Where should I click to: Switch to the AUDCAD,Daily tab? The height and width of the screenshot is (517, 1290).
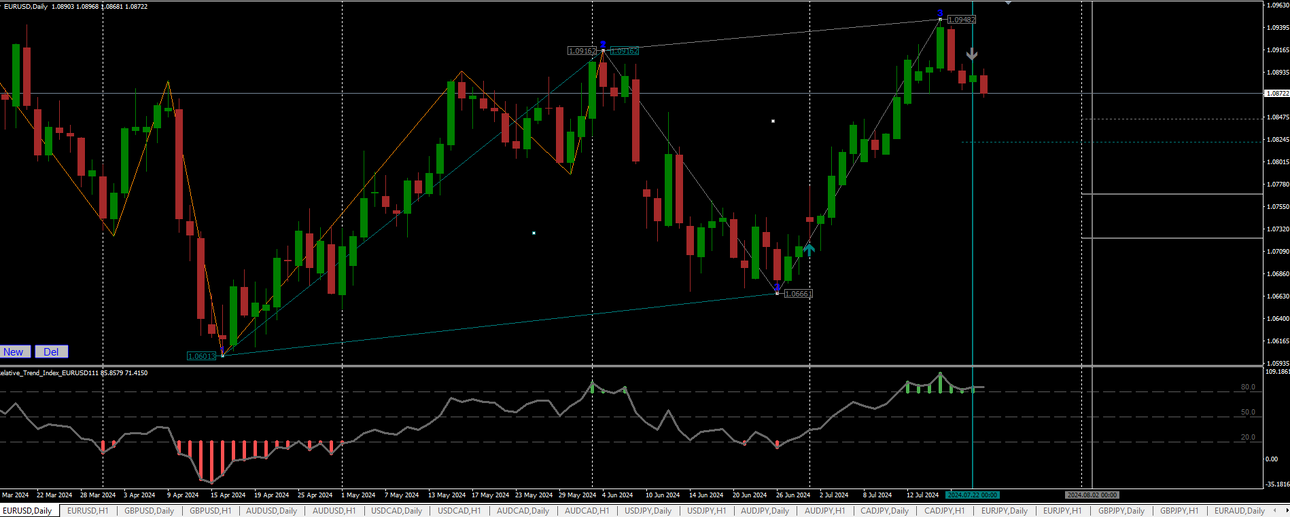(523, 511)
